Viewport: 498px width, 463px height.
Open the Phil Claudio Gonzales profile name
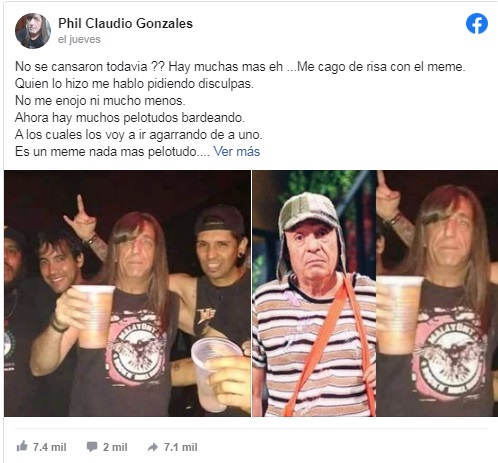coord(125,23)
